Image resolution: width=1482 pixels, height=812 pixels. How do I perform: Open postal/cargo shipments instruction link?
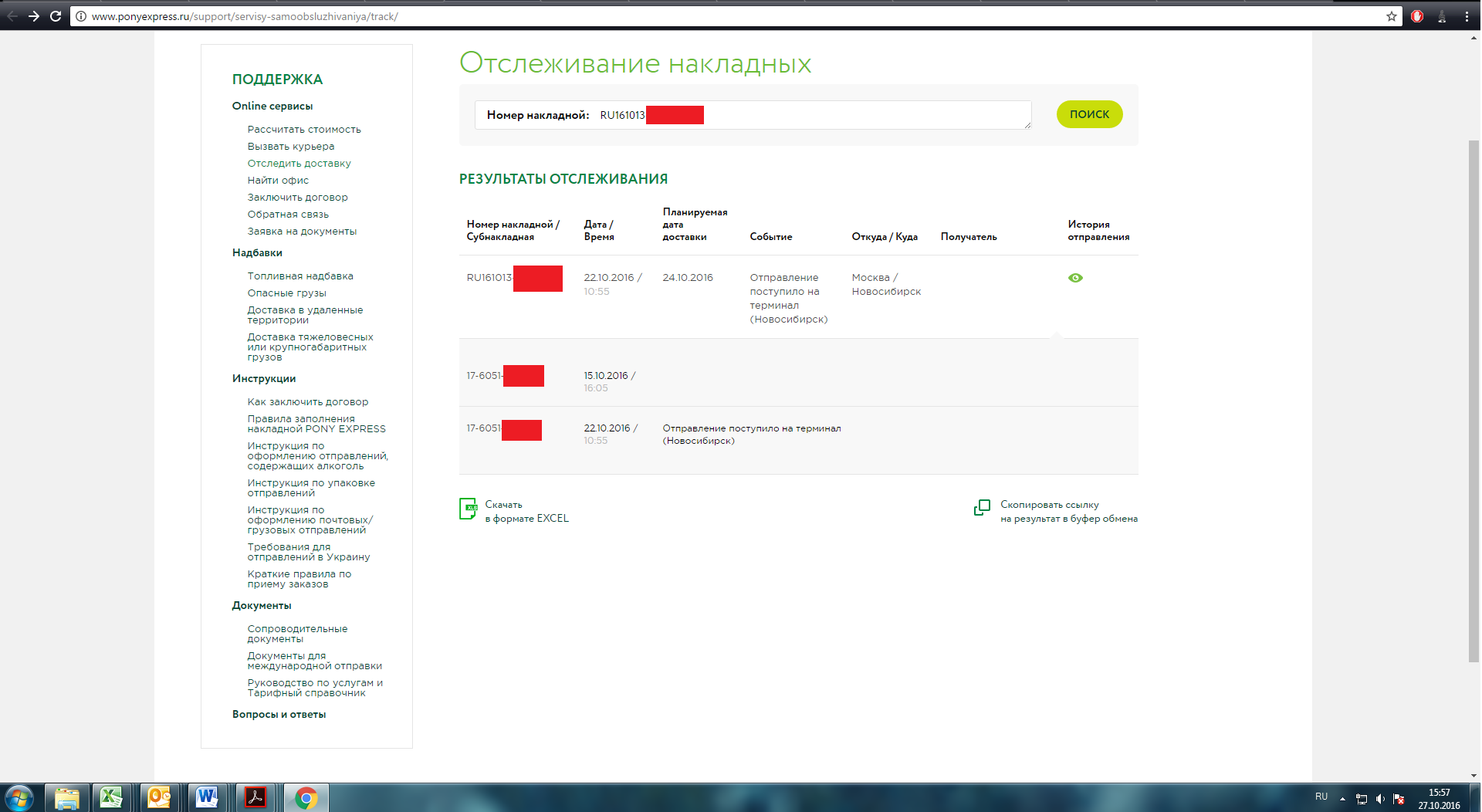(x=310, y=519)
